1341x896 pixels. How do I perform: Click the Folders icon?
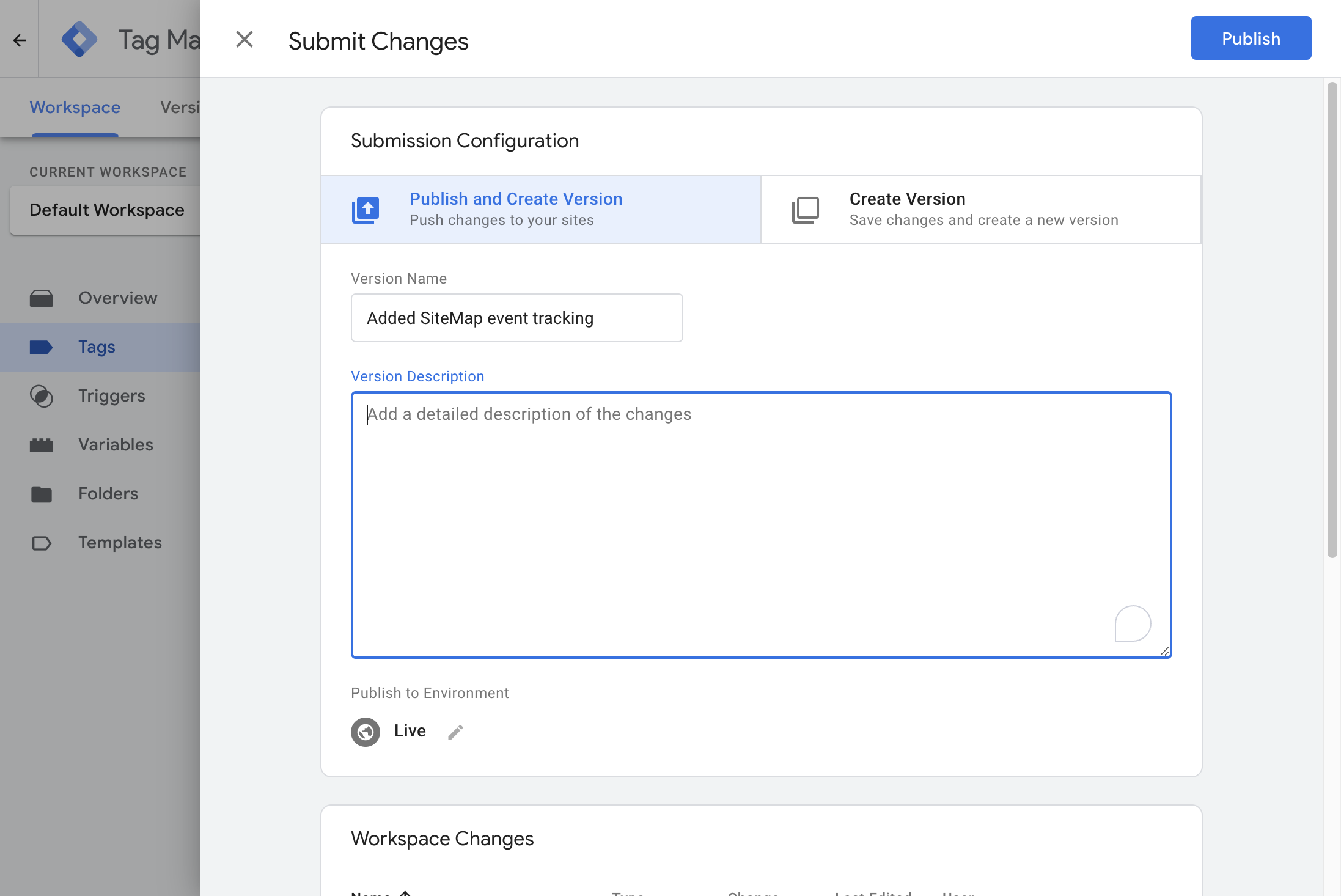[42, 494]
